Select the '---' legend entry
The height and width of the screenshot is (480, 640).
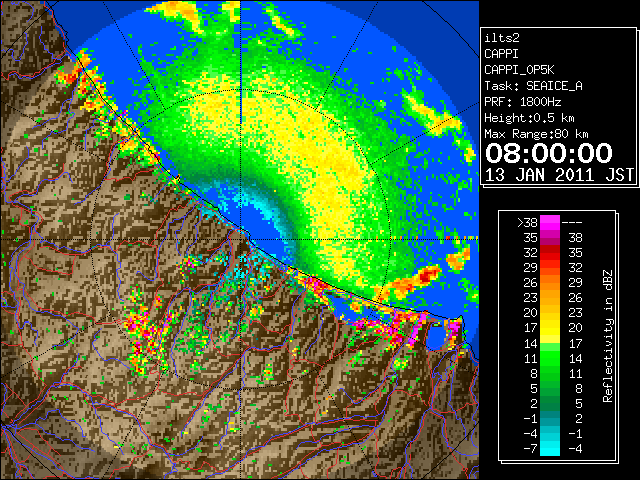coord(572,222)
